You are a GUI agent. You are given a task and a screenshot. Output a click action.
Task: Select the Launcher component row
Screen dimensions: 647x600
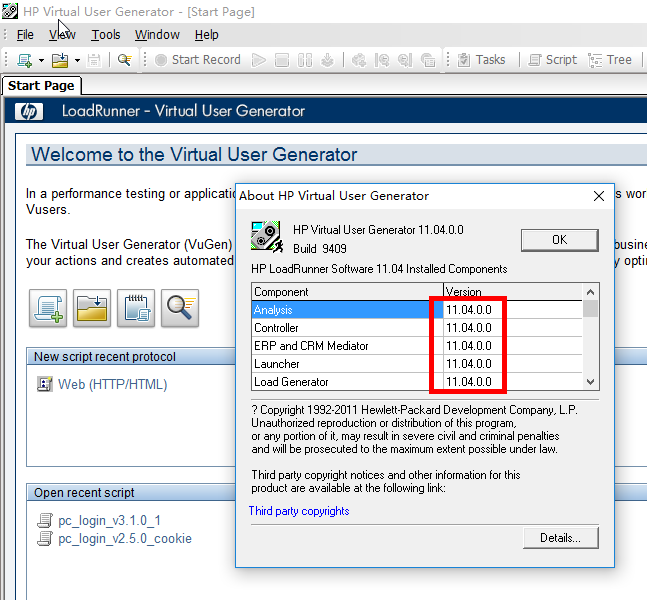(x=417, y=364)
